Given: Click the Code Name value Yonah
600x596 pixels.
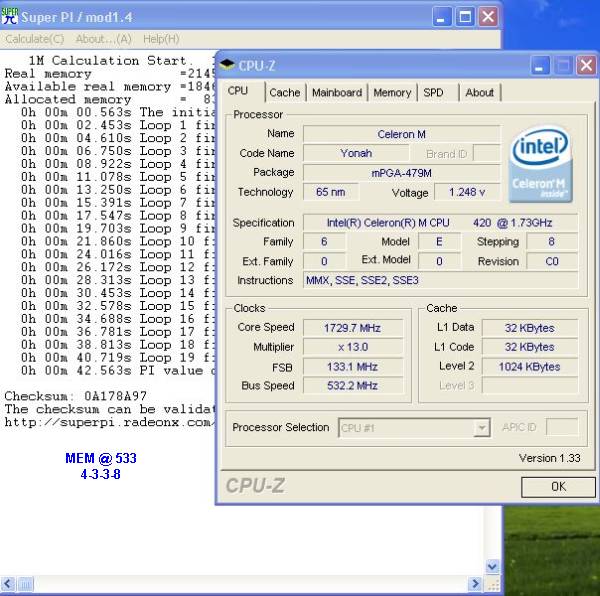Looking at the screenshot, I should pyautogui.click(x=356, y=153).
